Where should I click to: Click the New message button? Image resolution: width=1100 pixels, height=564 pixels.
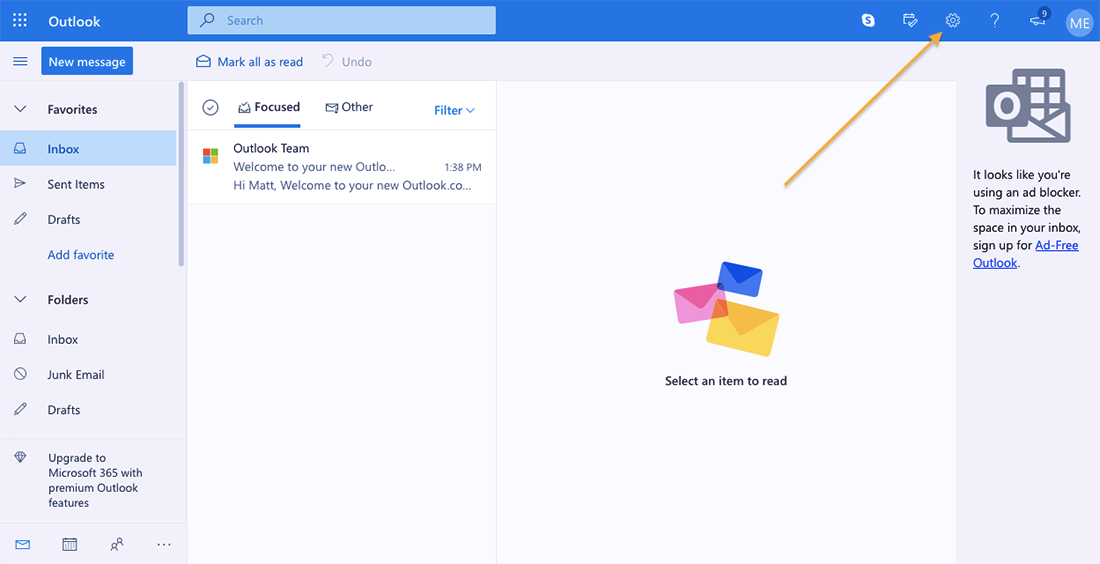tap(87, 62)
